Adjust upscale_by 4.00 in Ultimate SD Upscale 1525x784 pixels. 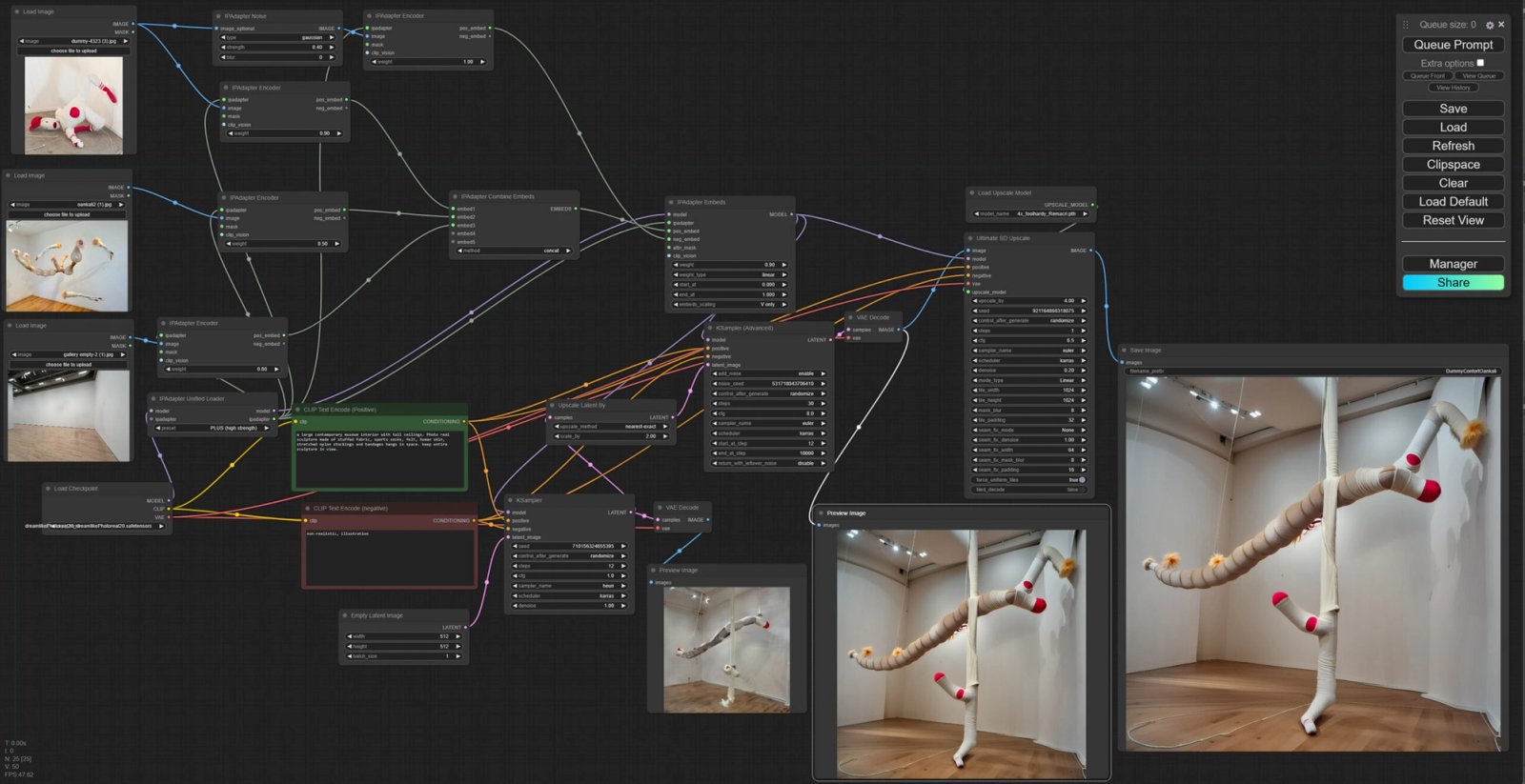pyautogui.click(x=1029, y=300)
